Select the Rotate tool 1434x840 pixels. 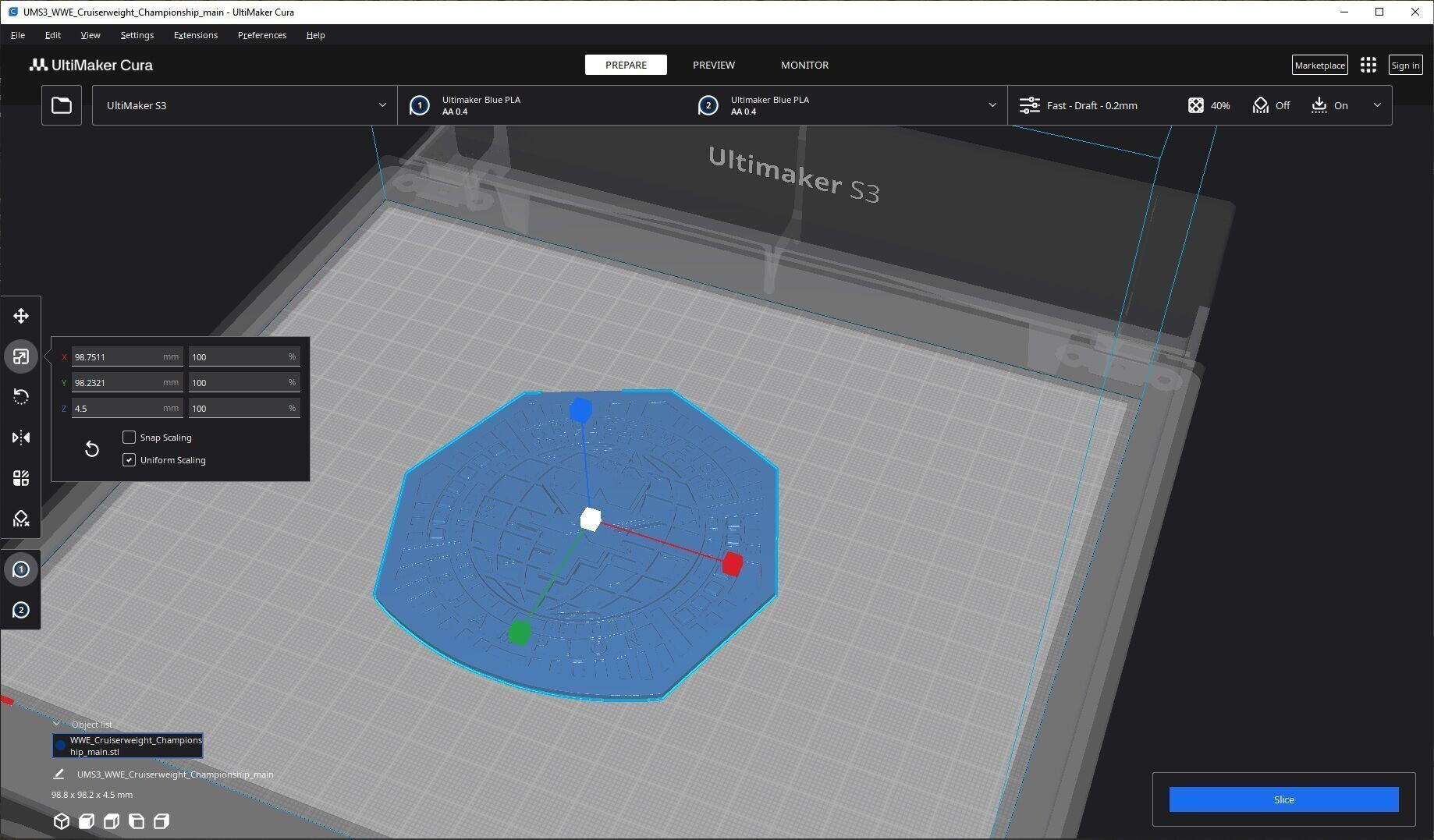[x=21, y=397]
